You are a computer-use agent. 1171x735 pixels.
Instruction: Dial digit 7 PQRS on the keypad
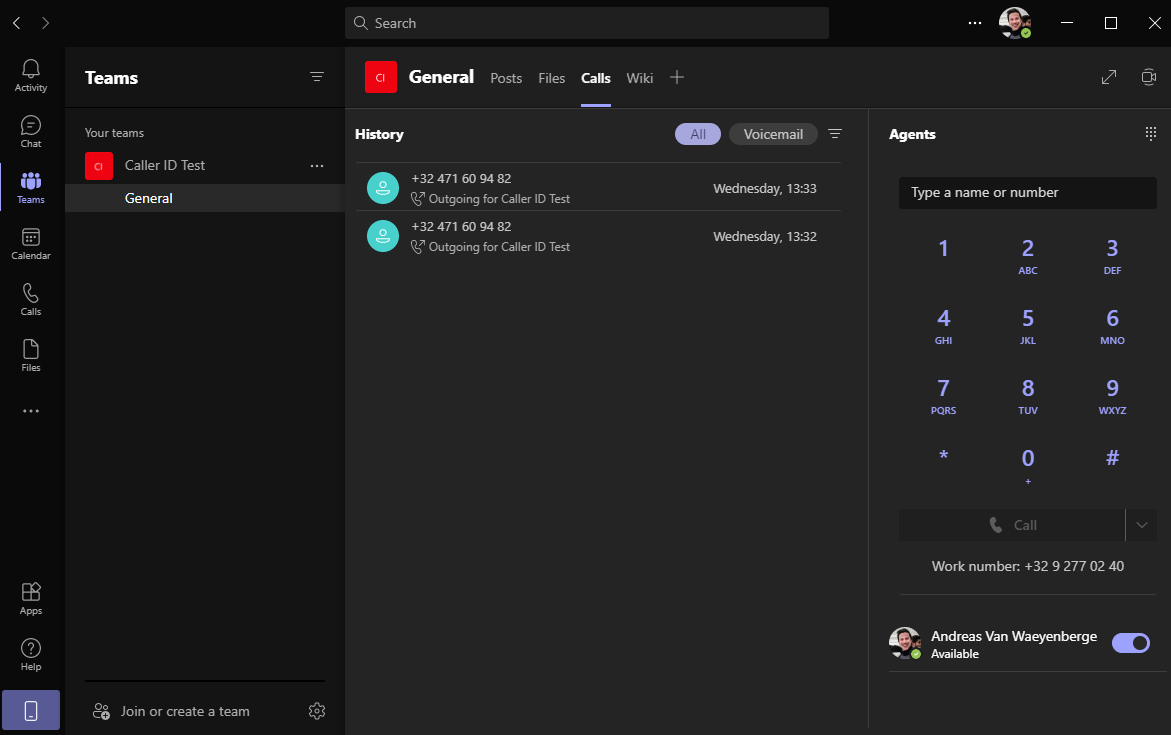[943, 396]
